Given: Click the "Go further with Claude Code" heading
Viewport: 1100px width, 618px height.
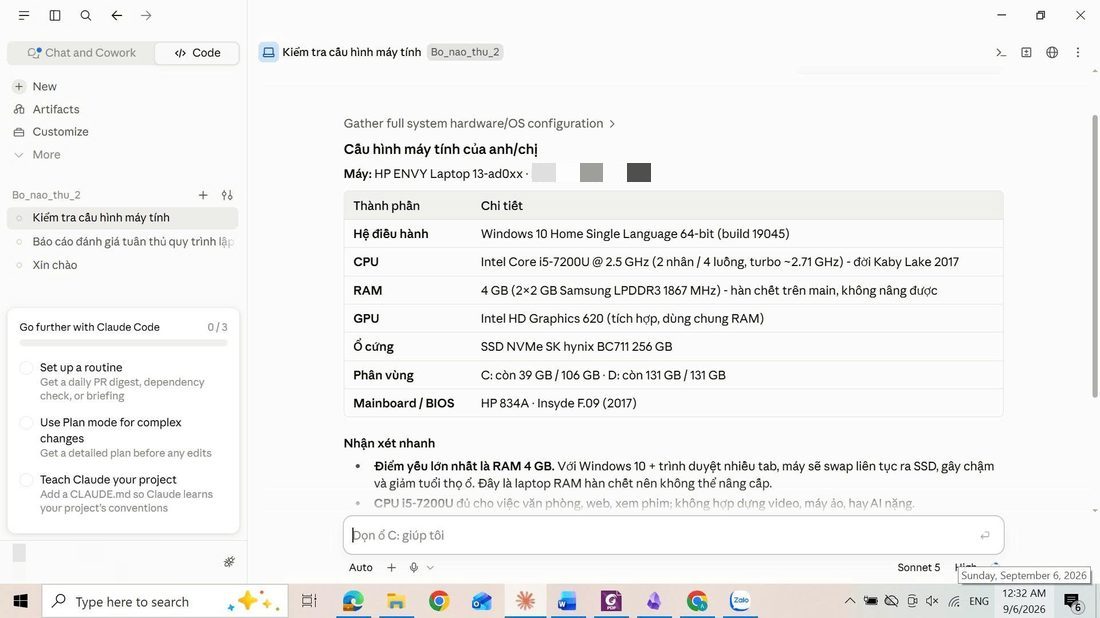Looking at the screenshot, I should pyautogui.click(x=90, y=327).
